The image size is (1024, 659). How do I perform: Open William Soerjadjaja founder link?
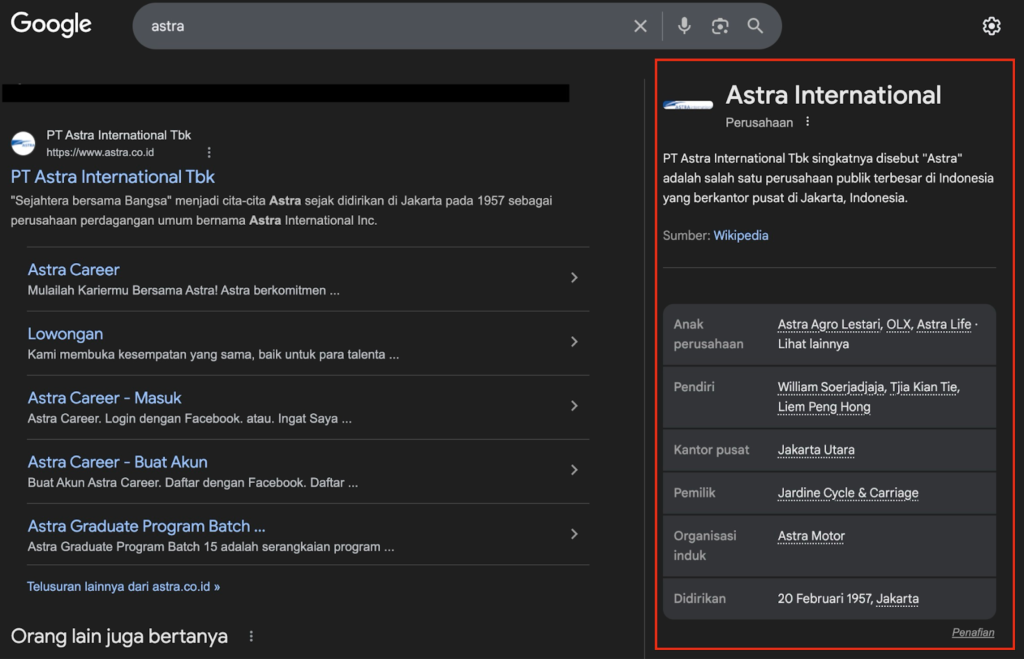click(829, 387)
